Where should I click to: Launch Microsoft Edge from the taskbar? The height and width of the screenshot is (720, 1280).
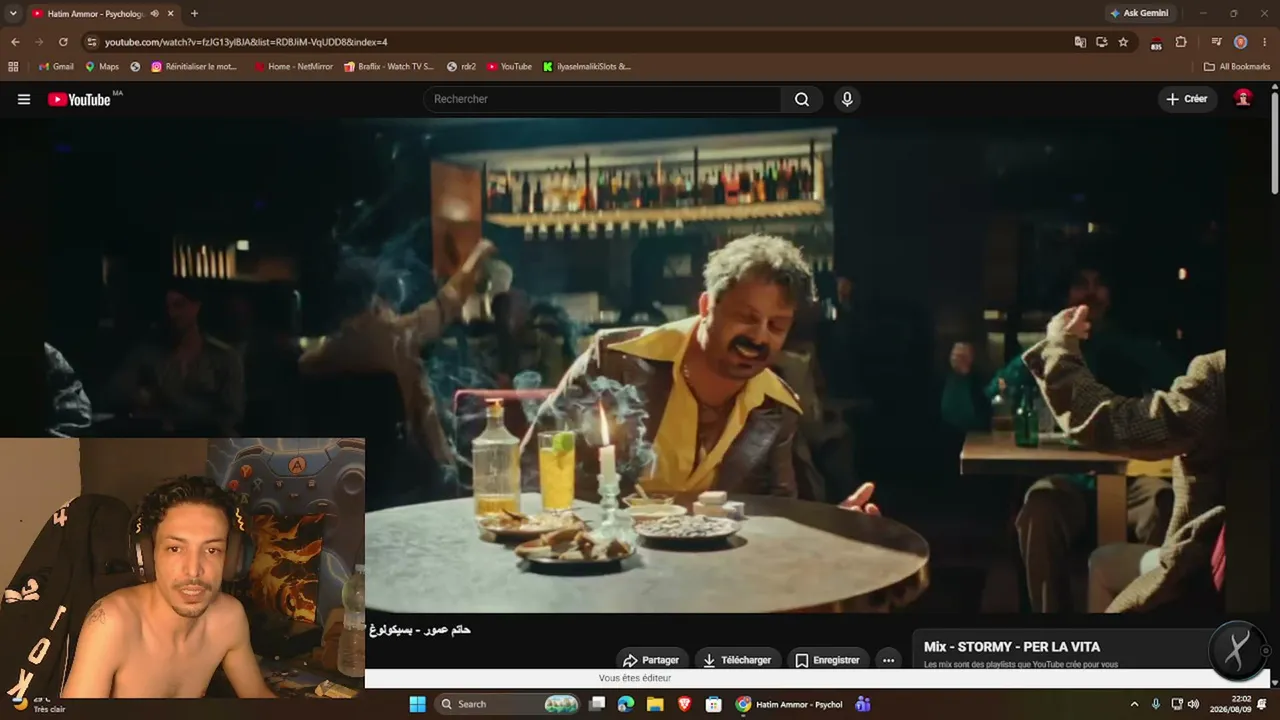(626, 704)
